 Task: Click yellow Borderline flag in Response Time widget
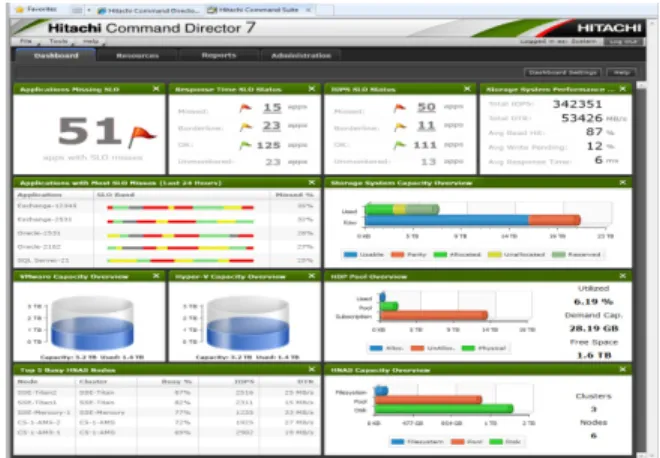click(x=245, y=126)
